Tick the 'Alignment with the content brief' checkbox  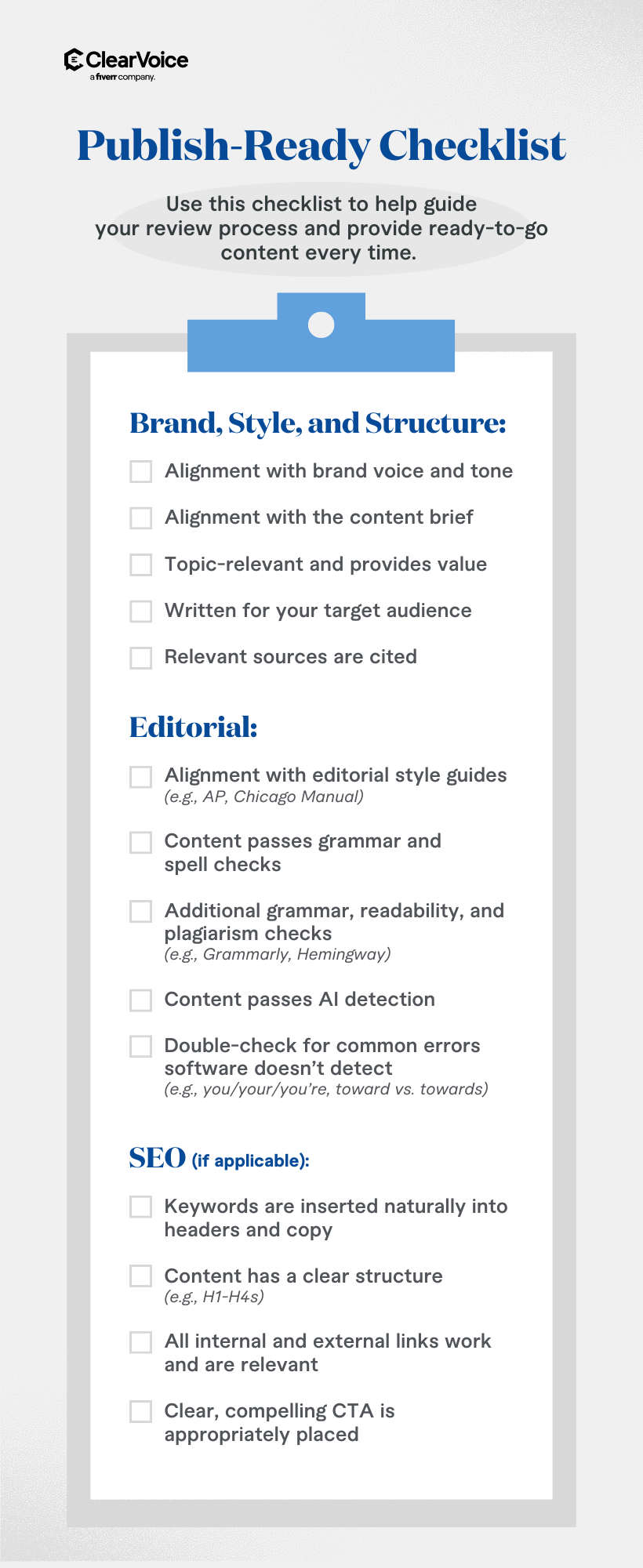(x=141, y=518)
